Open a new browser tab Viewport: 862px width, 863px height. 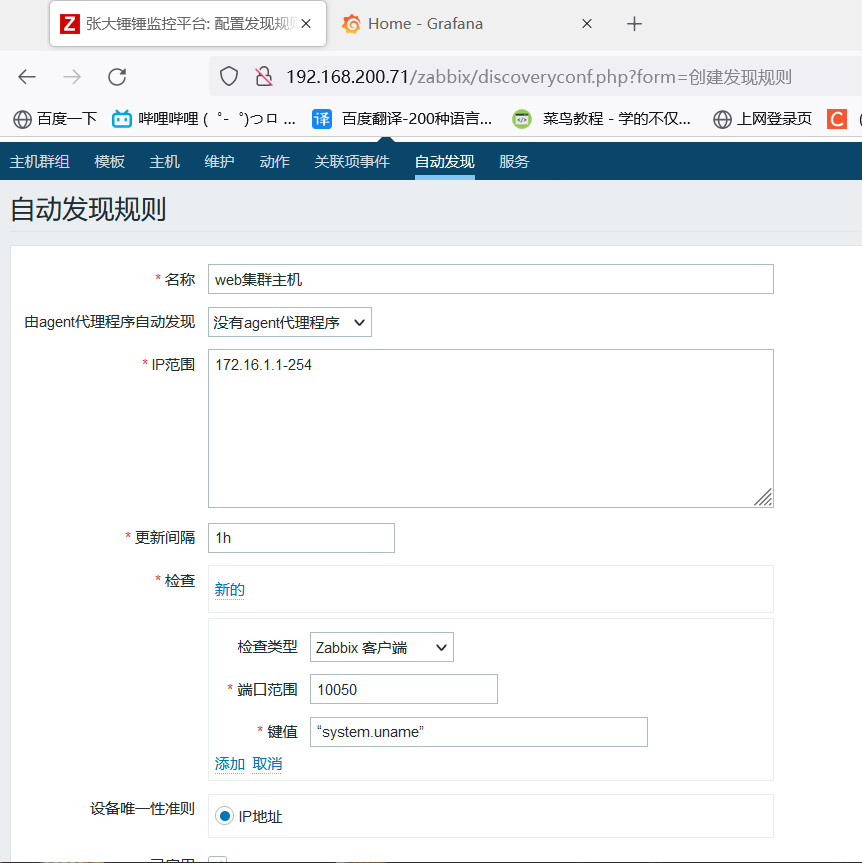point(634,24)
